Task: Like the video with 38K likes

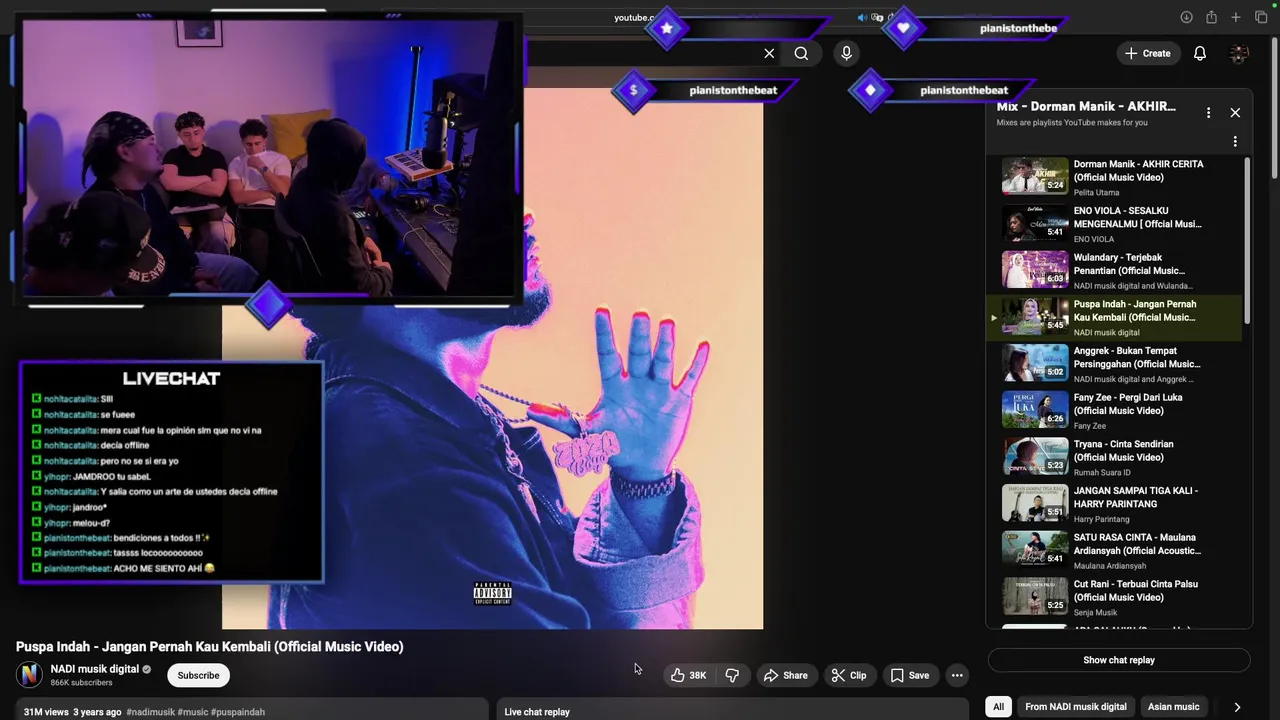Action: tap(689, 675)
